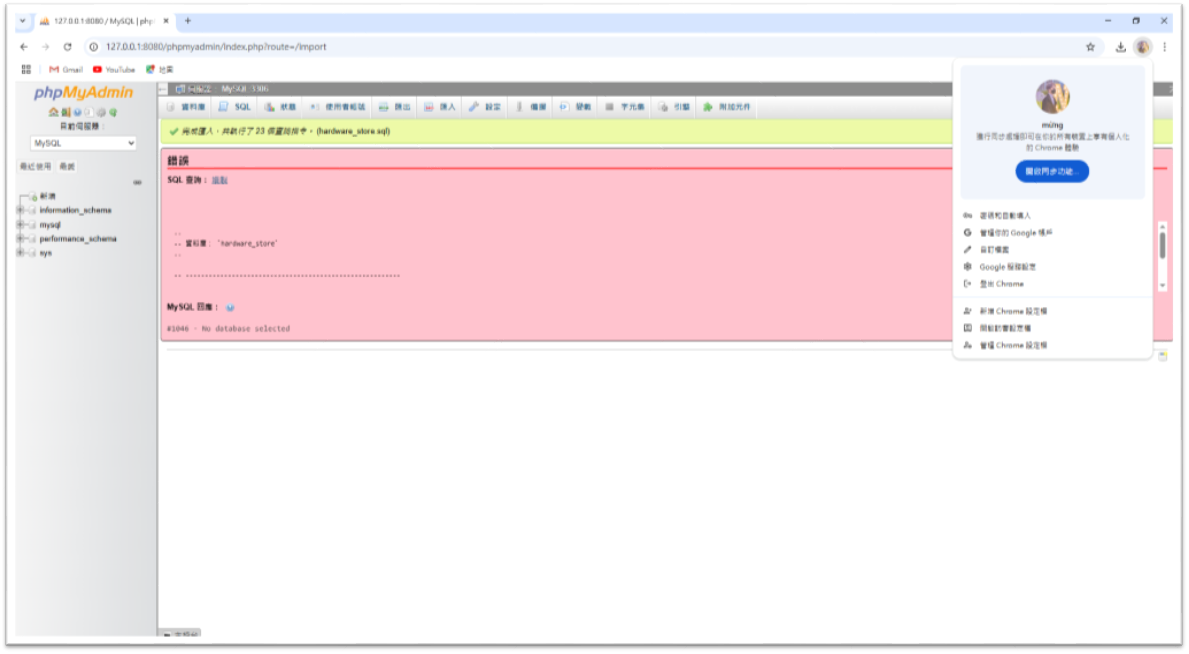This screenshot has height=654, width=1189.
Task: Open the tab search dropdown arrow
Action: pos(23,21)
